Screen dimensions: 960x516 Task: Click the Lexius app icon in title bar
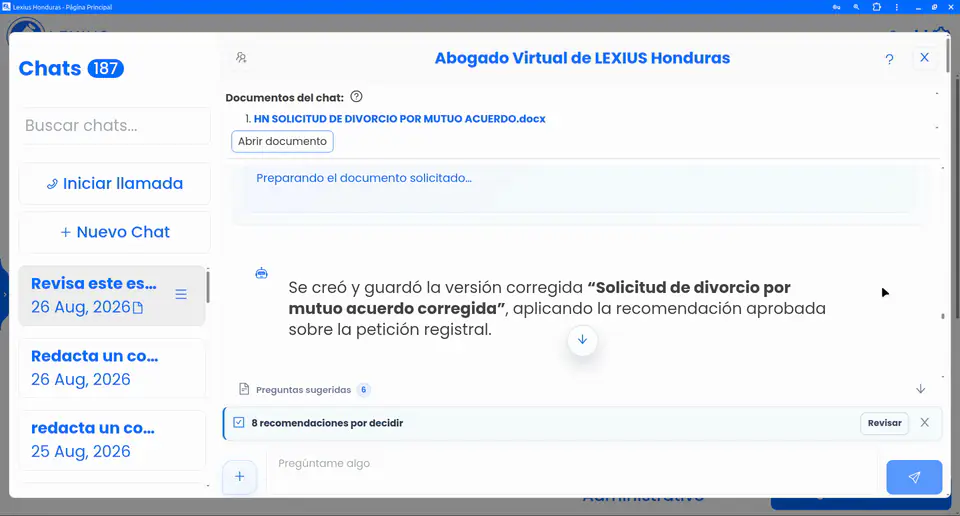coord(6,7)
